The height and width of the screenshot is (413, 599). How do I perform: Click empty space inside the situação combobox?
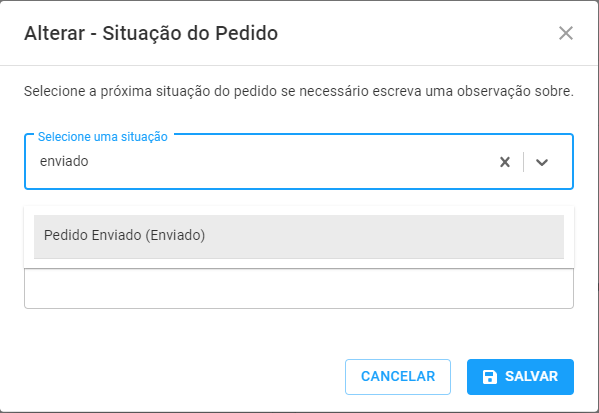(x=290, y=162)
